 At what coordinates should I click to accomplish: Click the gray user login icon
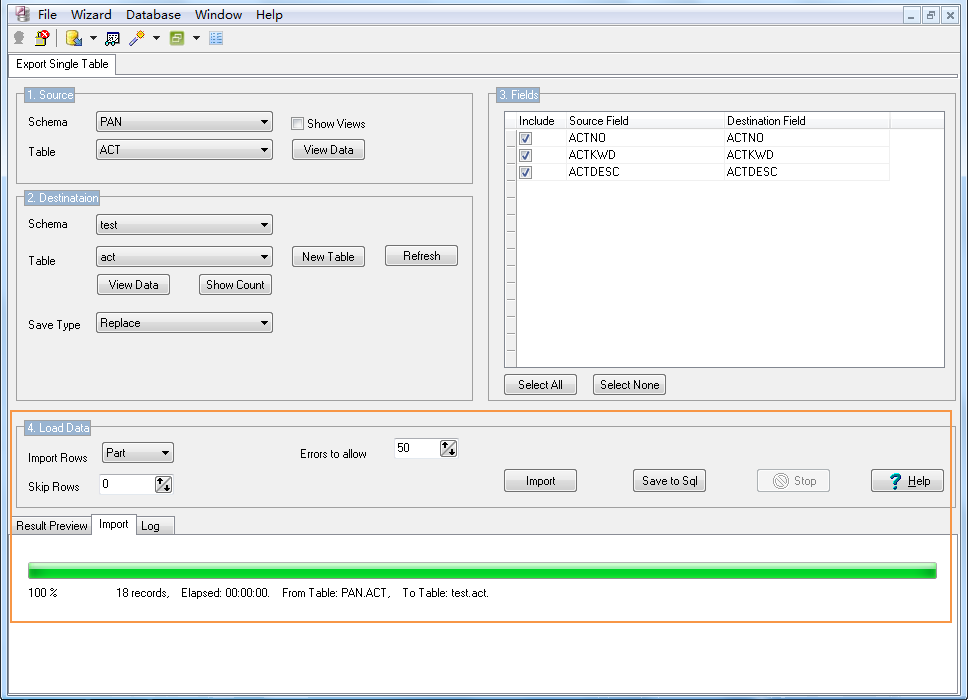(x=19, y=38)
